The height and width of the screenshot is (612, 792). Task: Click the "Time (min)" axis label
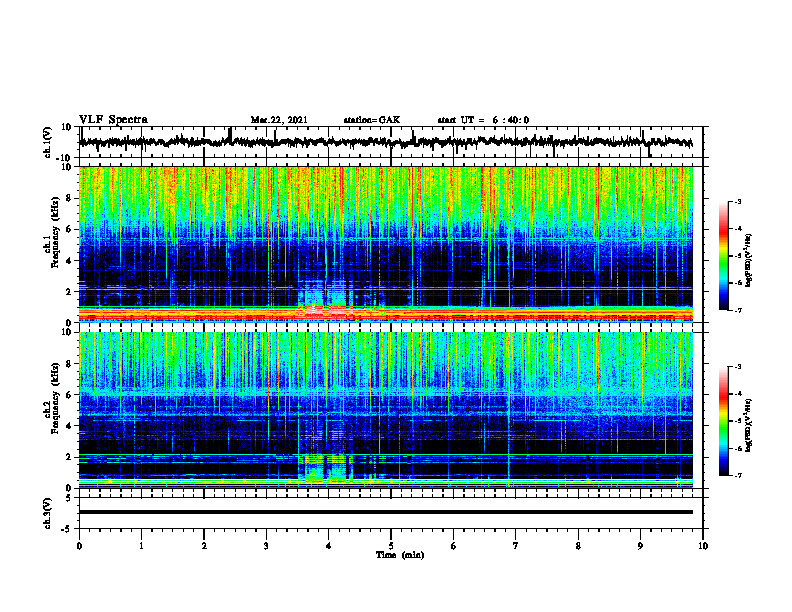click(x=400, y=555)
